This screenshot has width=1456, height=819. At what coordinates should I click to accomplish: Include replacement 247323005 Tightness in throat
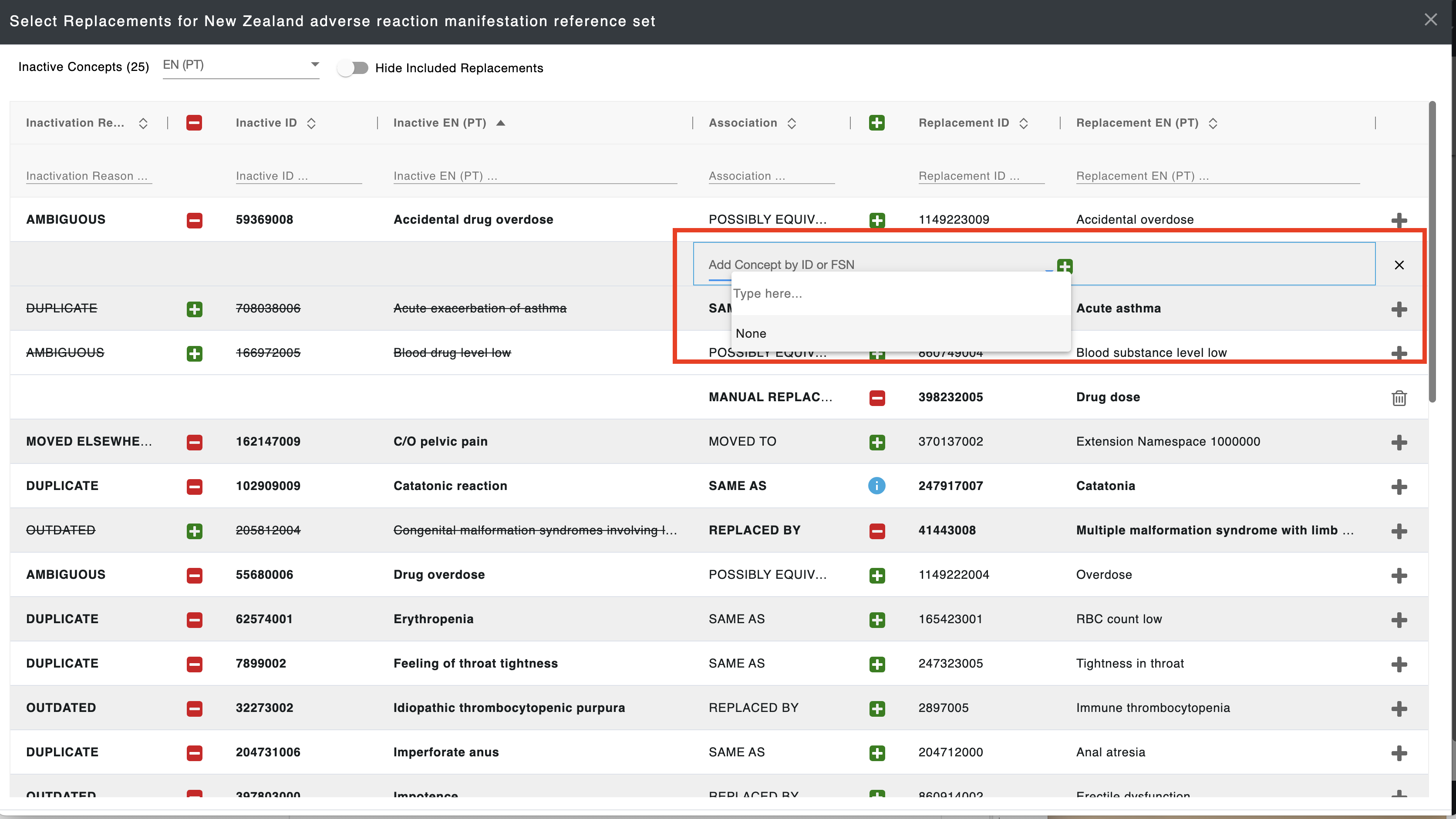coord(877,664)
